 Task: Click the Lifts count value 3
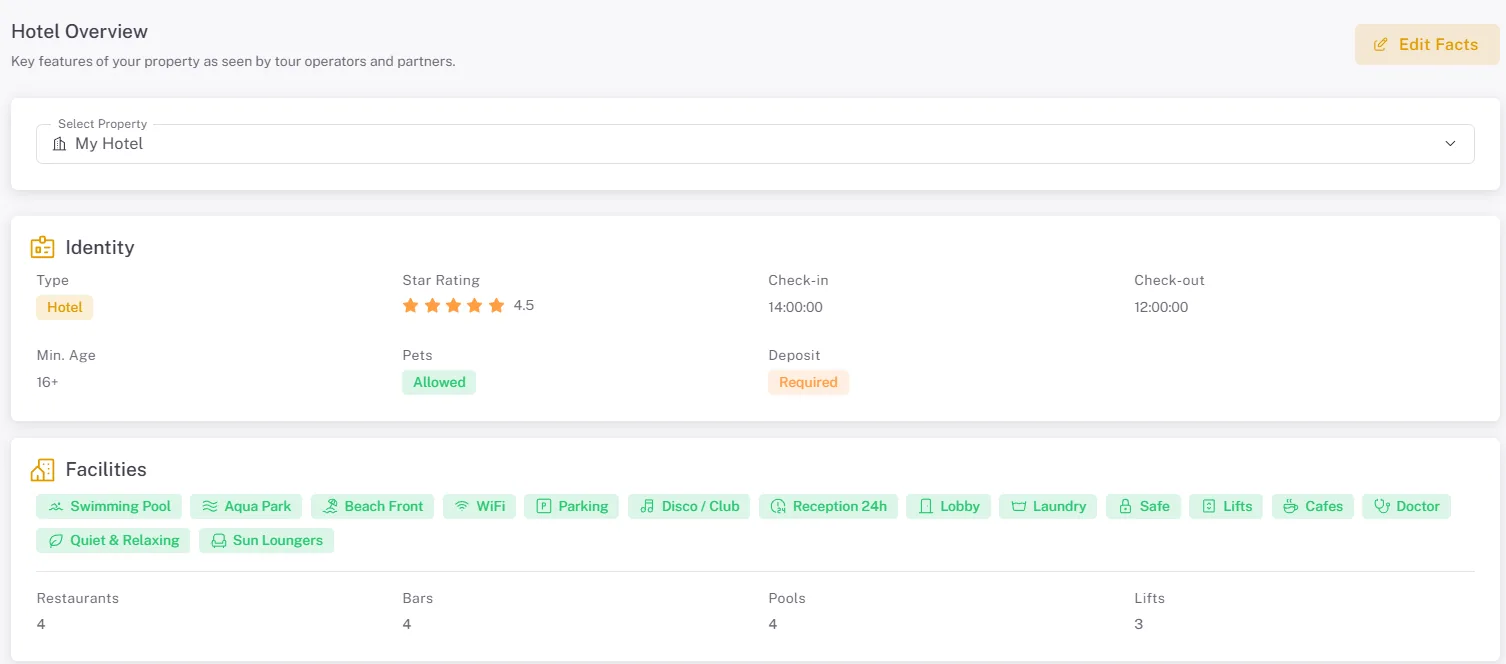[1139, 624]
